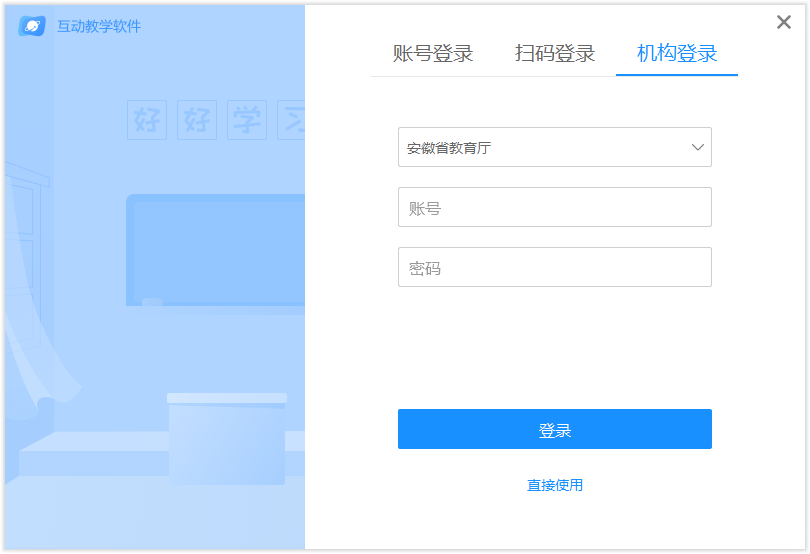The height and width of the screenshot is (554, 810).
Task: Click the 直接使用 link
Action: pyautogui.click(x=555, y=485)
